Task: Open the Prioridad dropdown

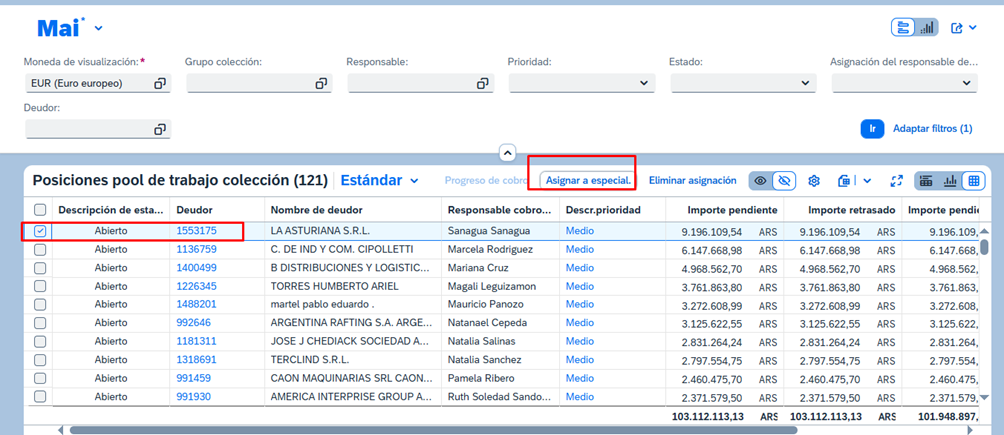Action: (644, 84)
